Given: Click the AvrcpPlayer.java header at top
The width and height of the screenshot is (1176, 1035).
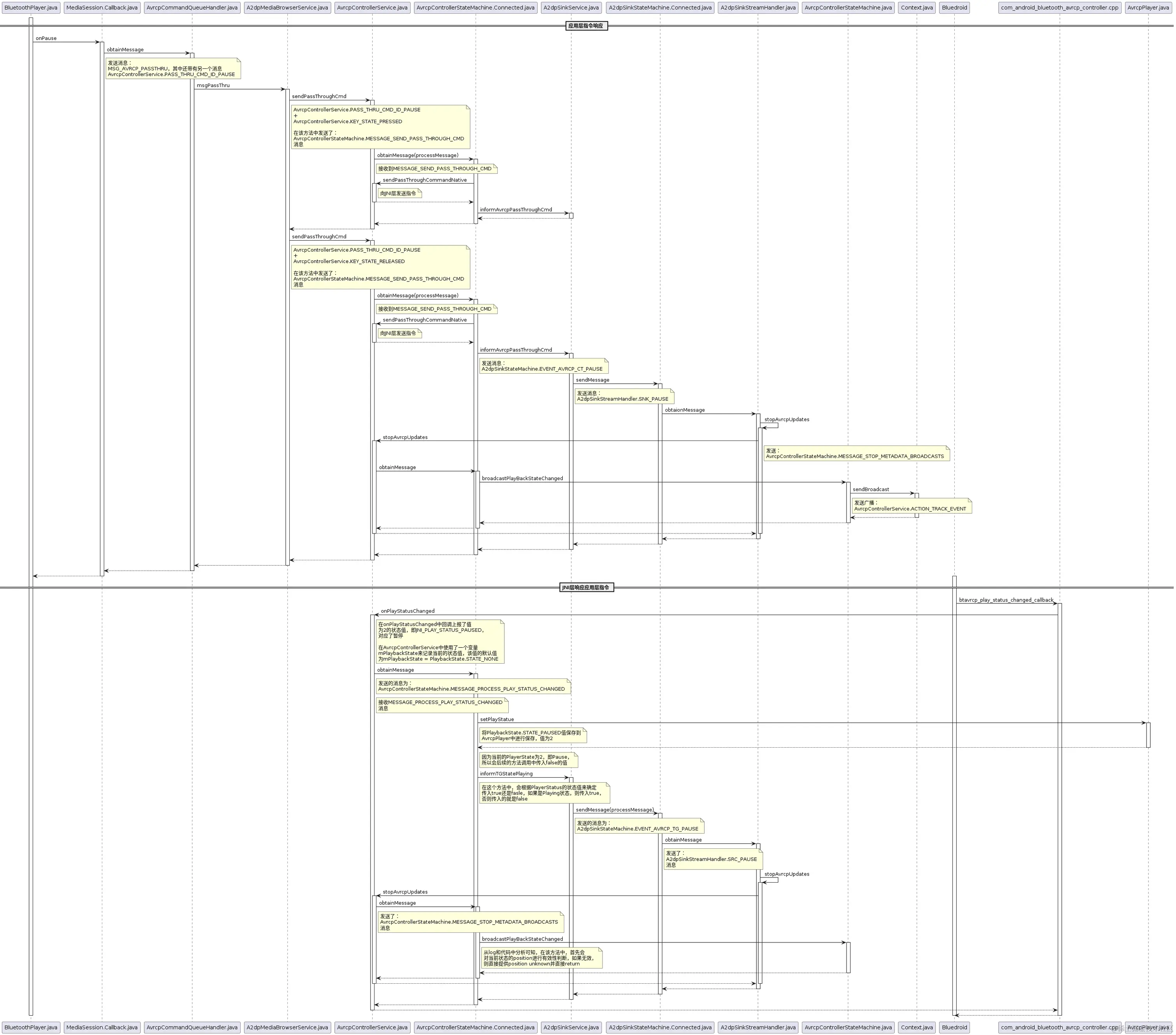Looking at the screenshot, I should (x=1148, y=7).
